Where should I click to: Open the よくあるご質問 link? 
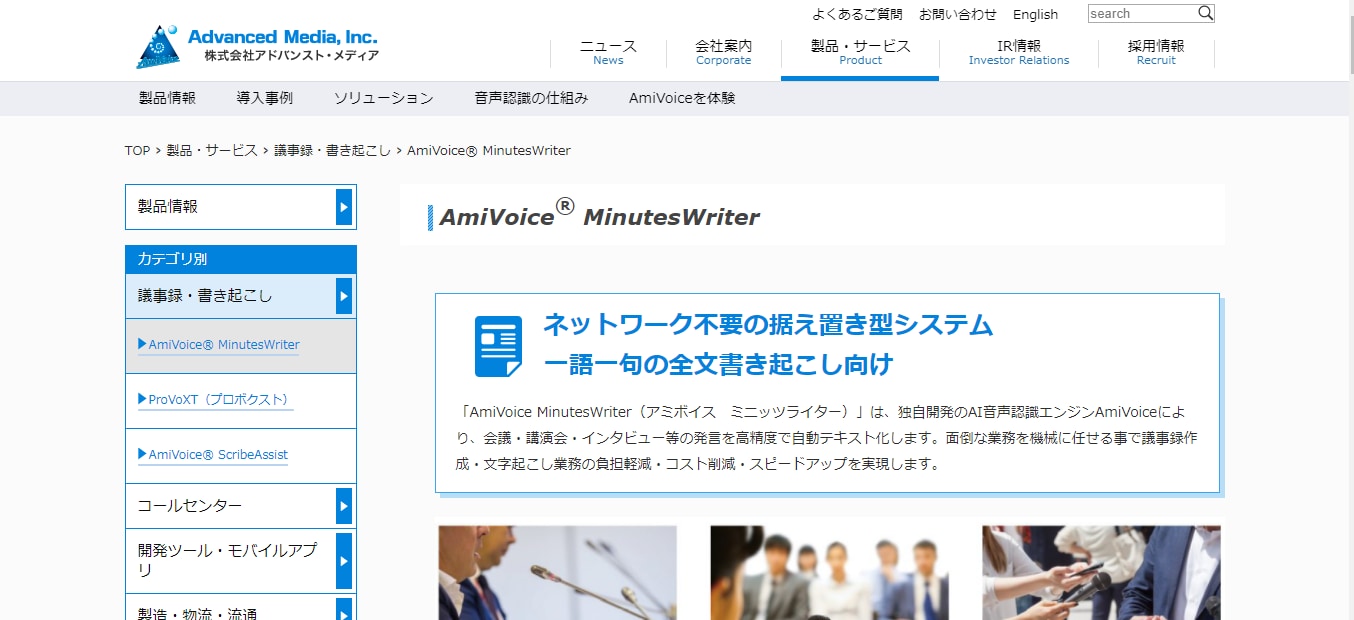pyautogui.click(x=857, y=14)
